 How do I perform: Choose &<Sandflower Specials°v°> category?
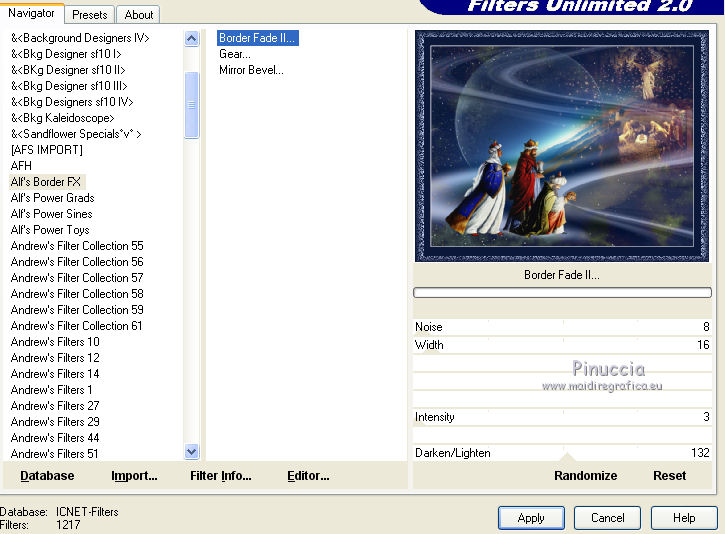pos(76,134)
